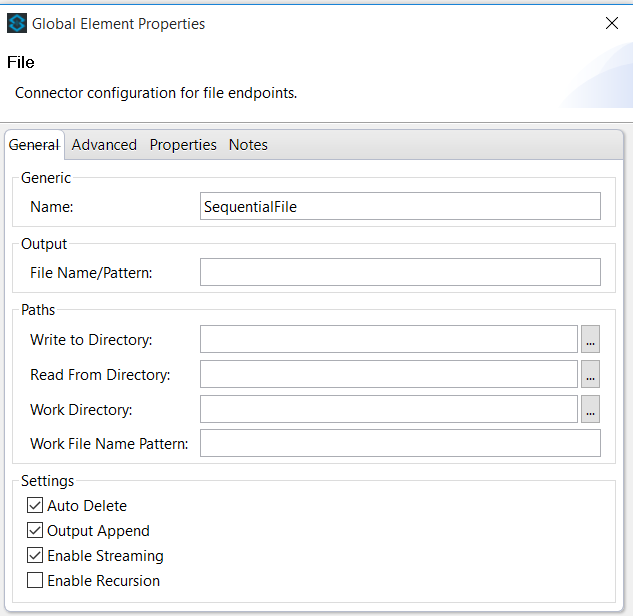Click the File dialog heading text
Image resolution: width=633 pixels, height=616 pixels.
click(x=21, y=63)
